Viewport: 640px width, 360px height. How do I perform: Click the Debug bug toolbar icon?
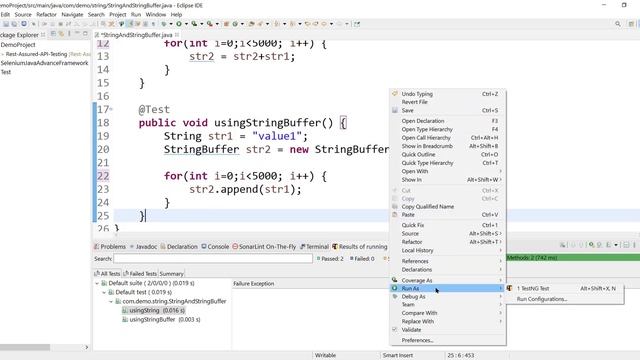[164, 24]
